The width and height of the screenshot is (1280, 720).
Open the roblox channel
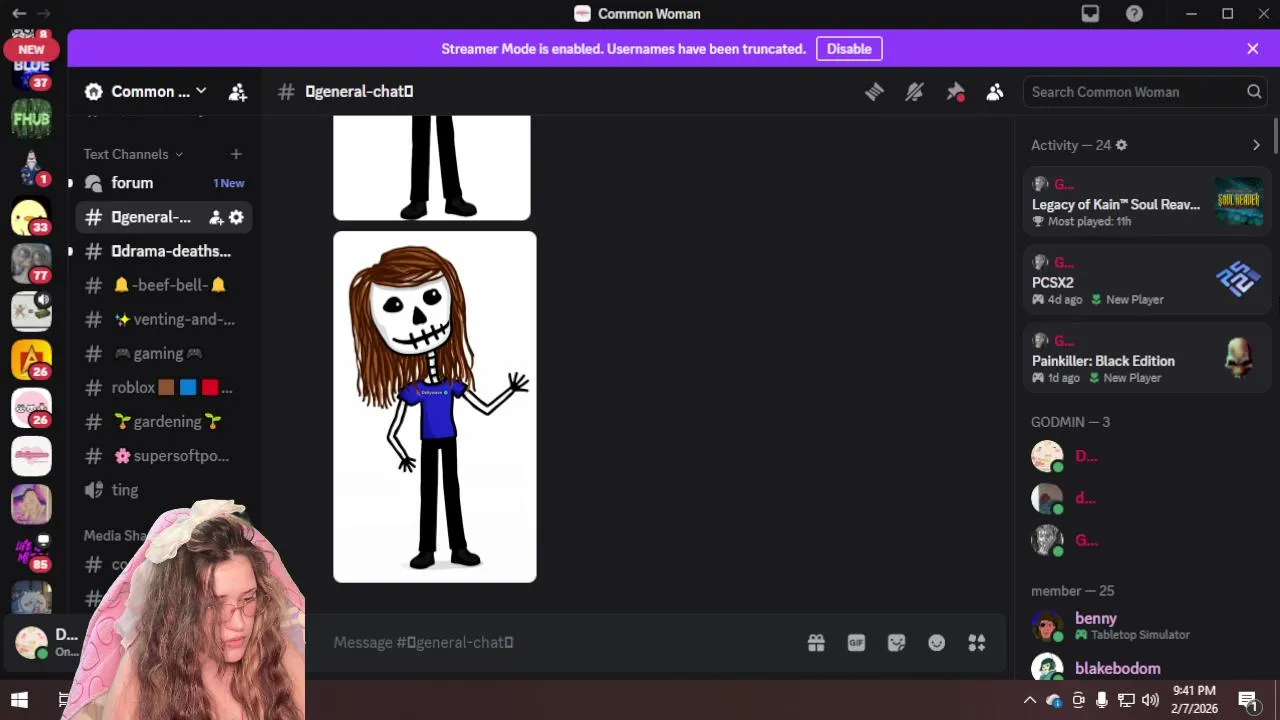164,387
